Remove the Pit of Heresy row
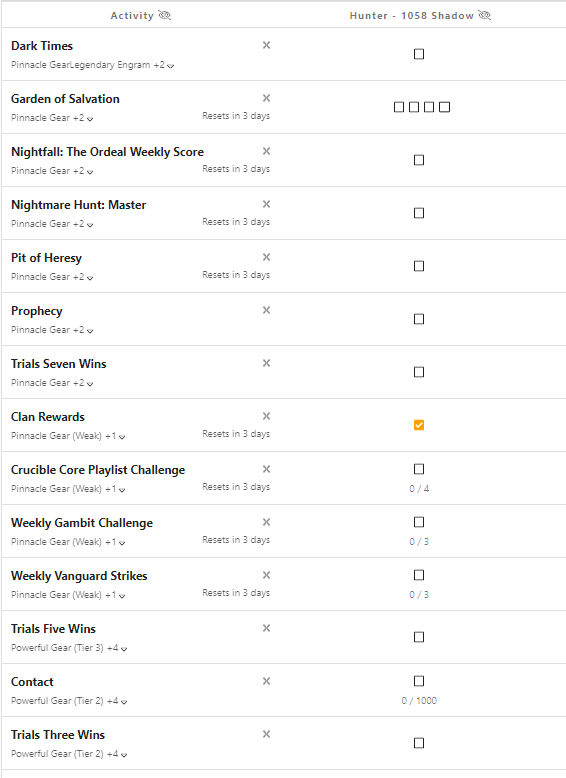This screenshot has height=778, width=566. click(266, 257)
